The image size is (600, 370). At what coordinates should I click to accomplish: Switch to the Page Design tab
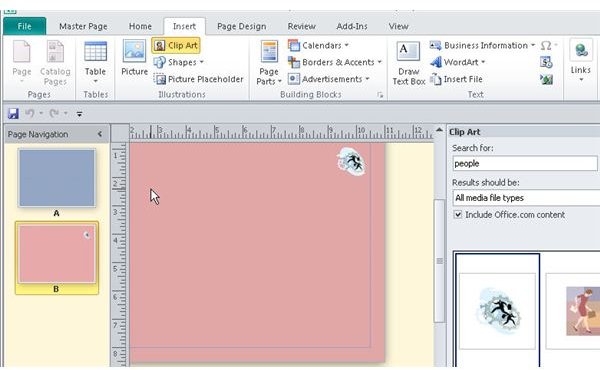(241, 26)
